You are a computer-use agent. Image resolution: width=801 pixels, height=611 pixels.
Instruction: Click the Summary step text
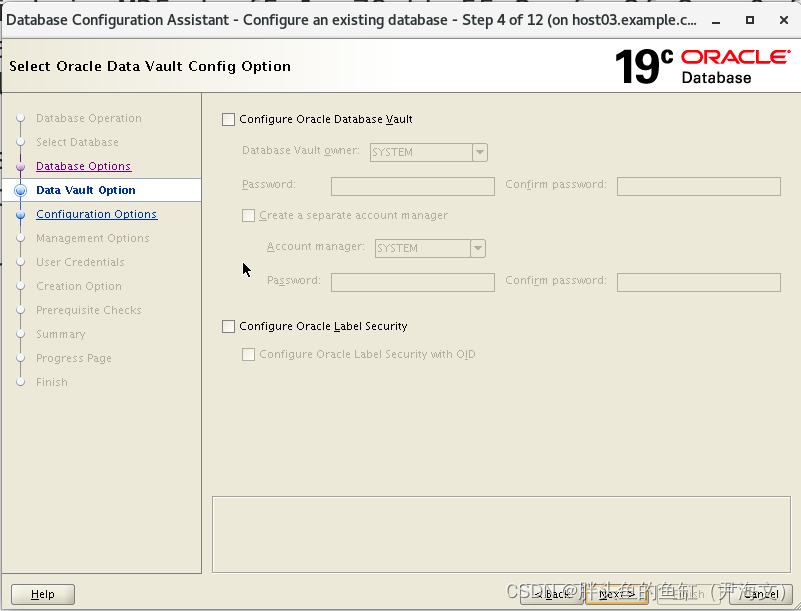tap(60, 334)
